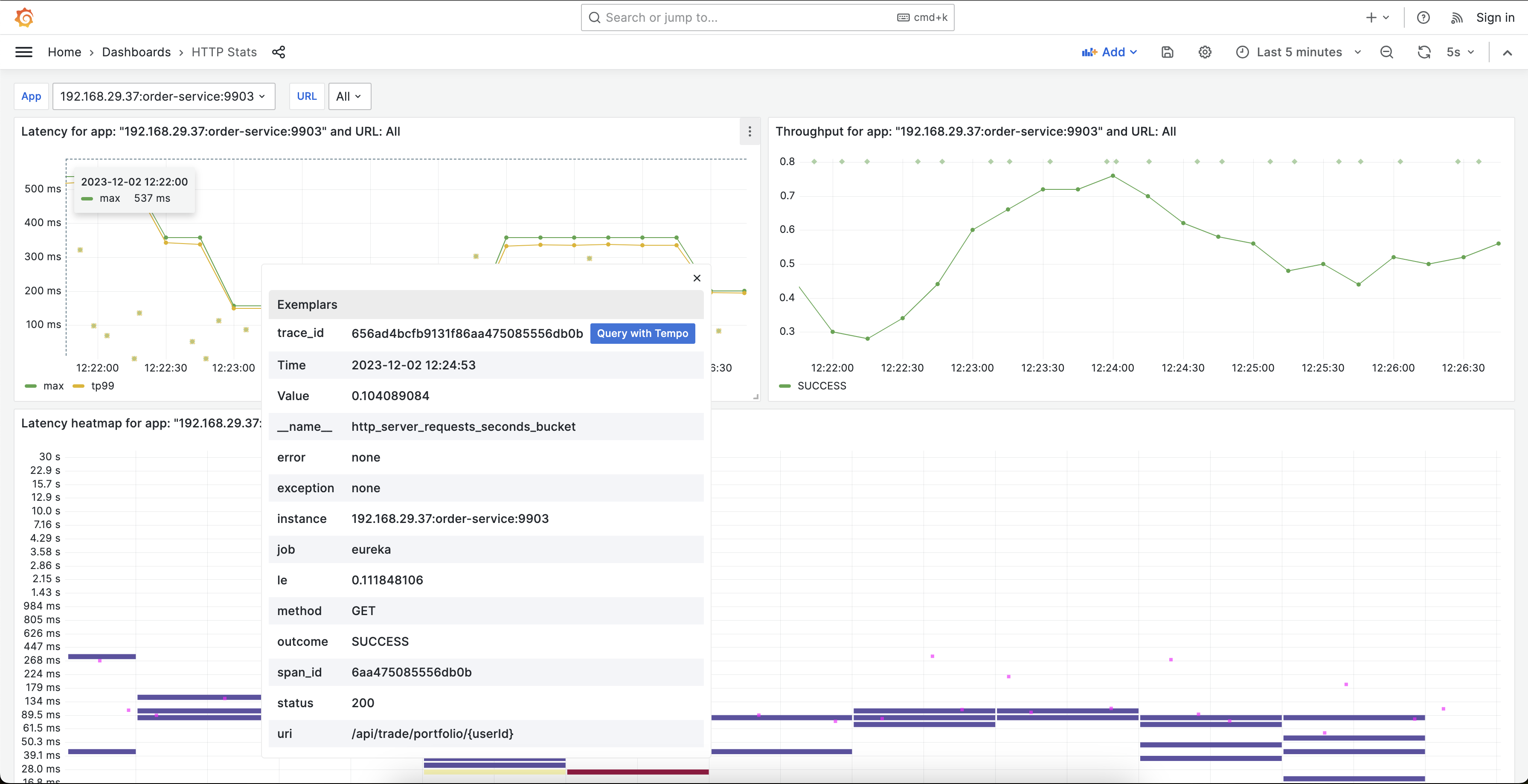The image size is (1528, 784).
Task: Toggle the tp99 series legend item
Action: pos(102,386)
